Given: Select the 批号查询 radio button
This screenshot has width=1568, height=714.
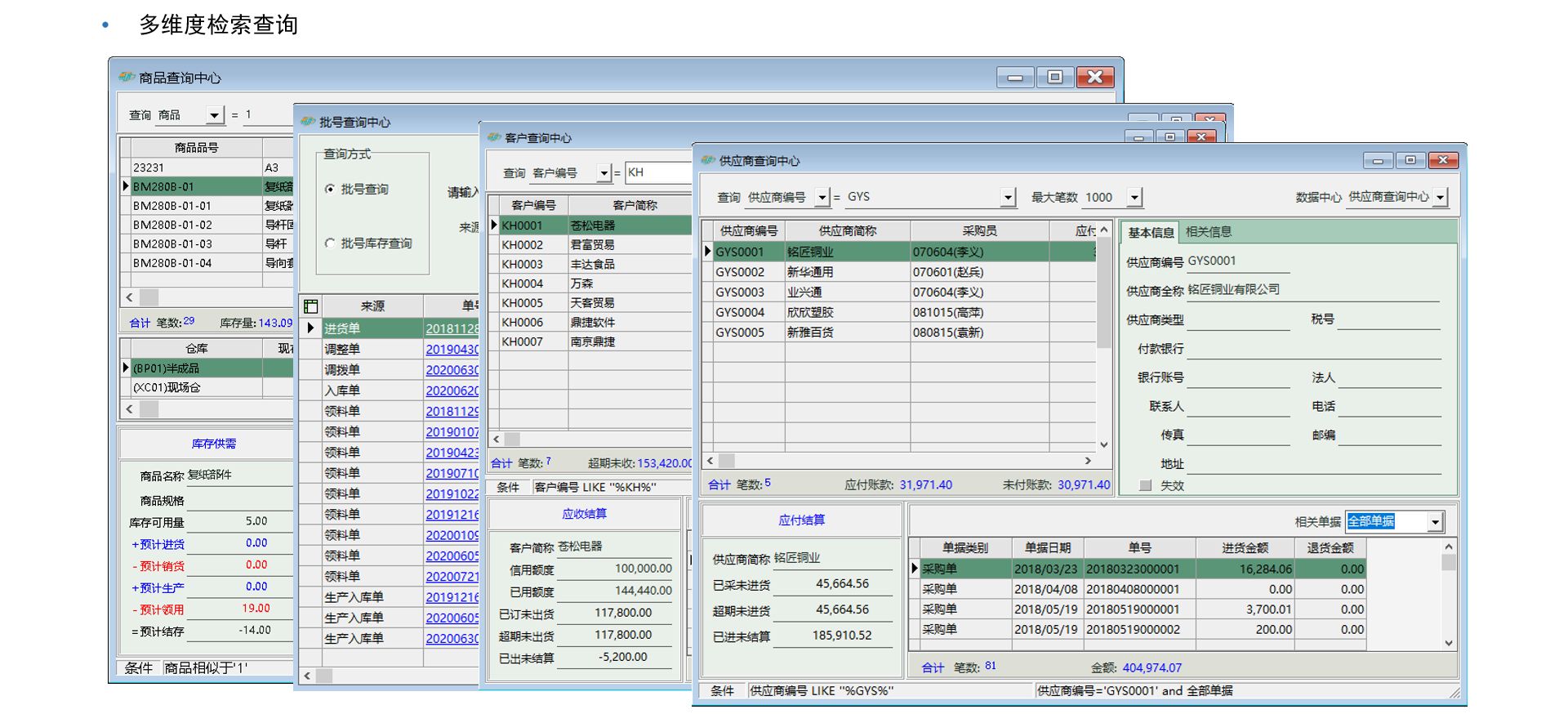Looking at the screenshot, I should tap(330, 189).
